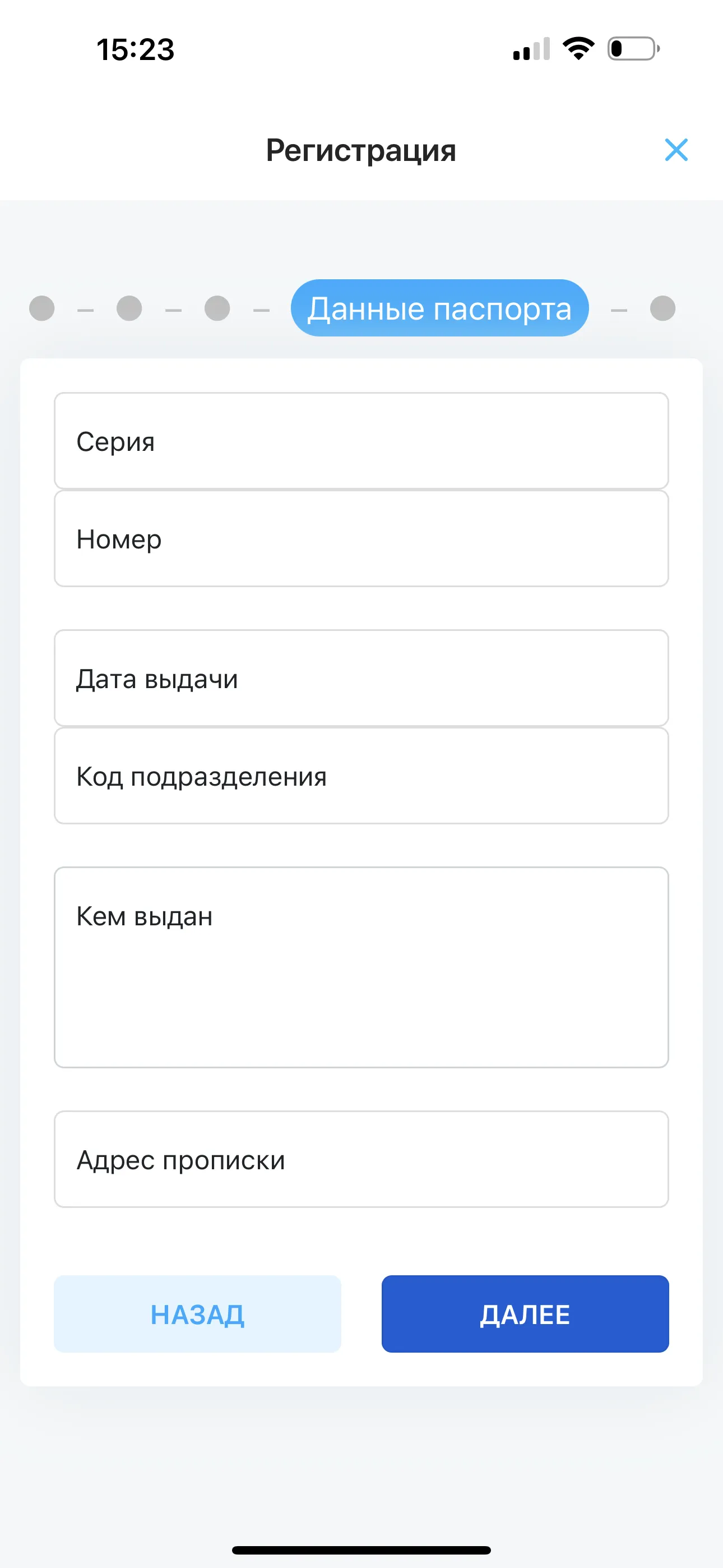Tap the battery status icon

(633, 49)
